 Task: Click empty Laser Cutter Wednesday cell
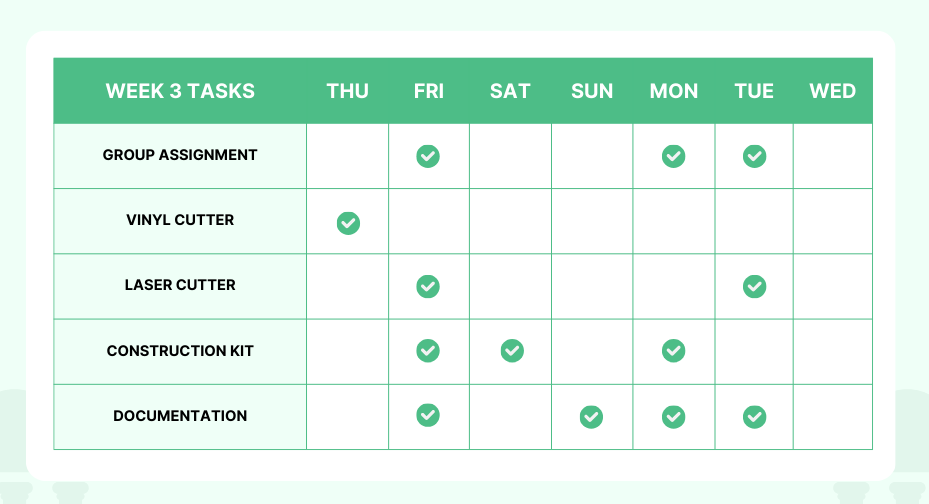[832, 287]
